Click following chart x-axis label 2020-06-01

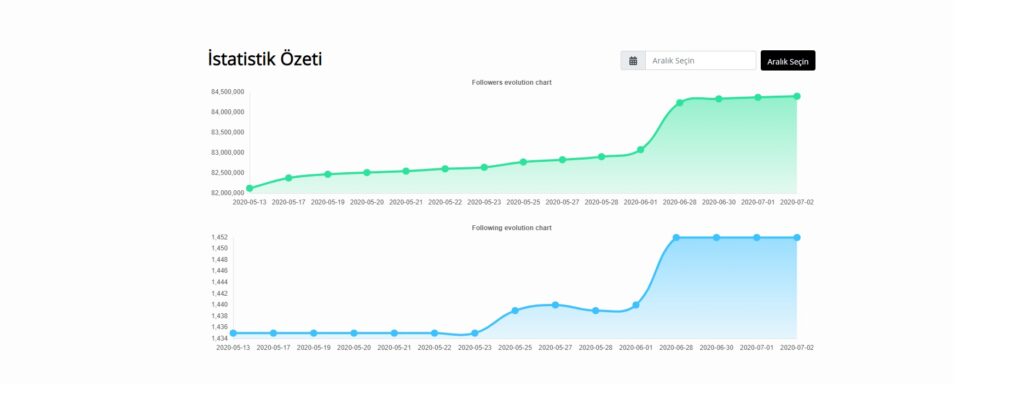(636, 348)
